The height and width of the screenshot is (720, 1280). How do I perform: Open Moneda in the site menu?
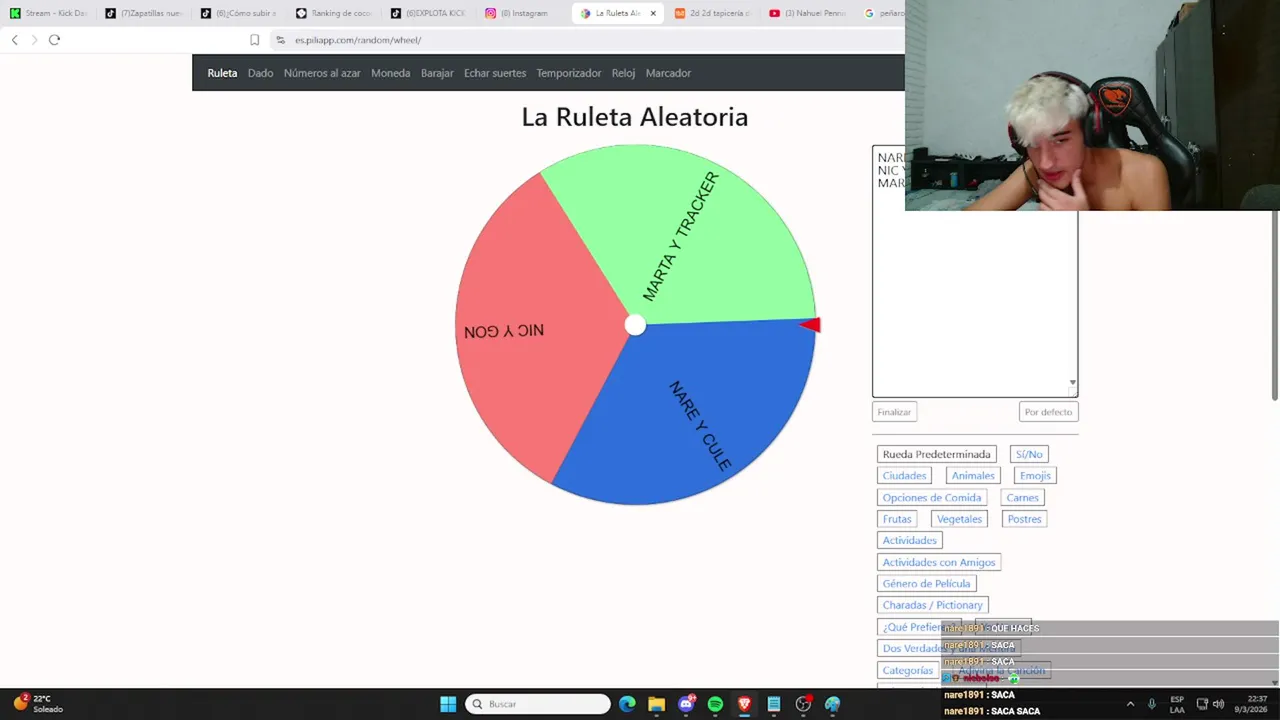pyautogui.click(x=390, y=73)
